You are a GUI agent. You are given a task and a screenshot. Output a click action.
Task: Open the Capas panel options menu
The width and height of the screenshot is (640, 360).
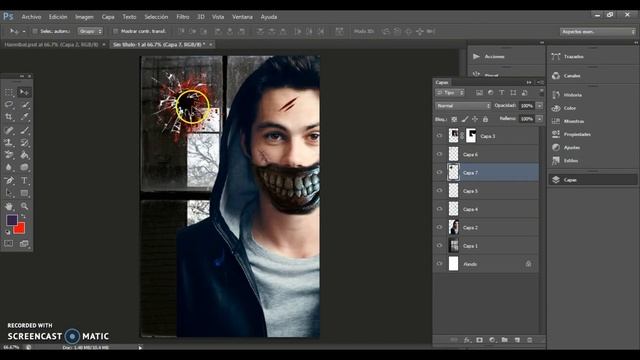[x=540, y=82]
